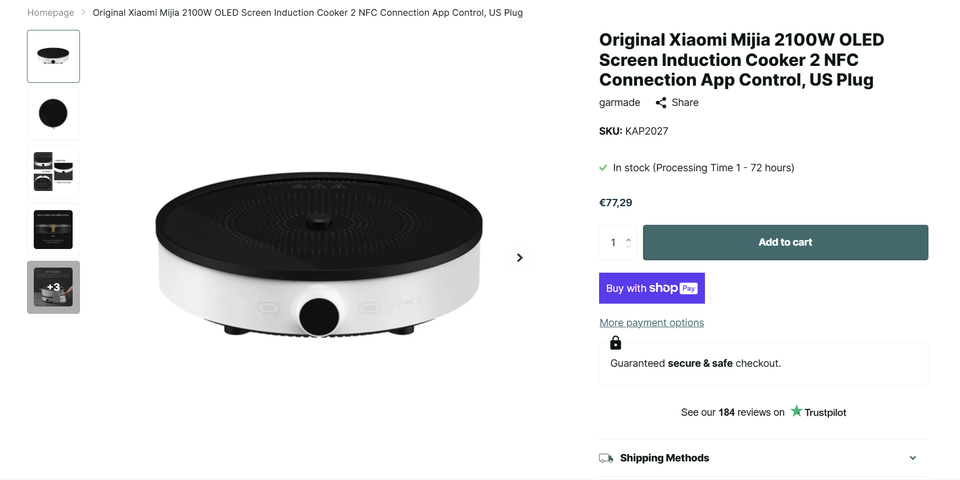
Task: Increase quantity with the up arrow
Action: 628,238
